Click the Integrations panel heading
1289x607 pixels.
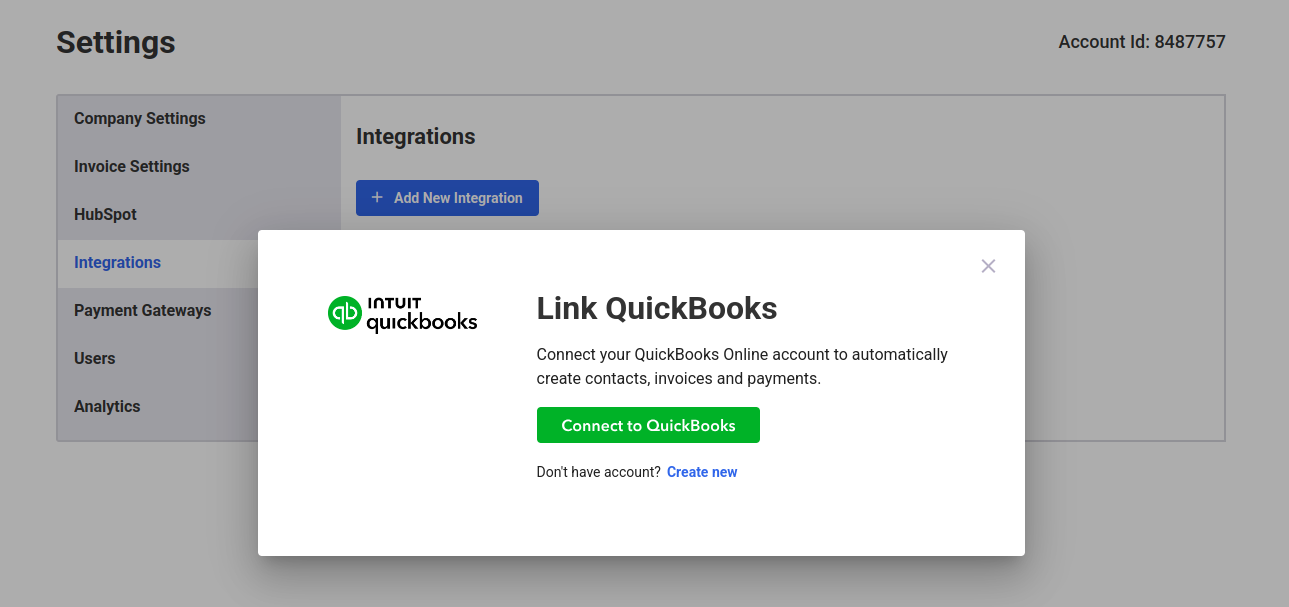[x=416, y=137]
